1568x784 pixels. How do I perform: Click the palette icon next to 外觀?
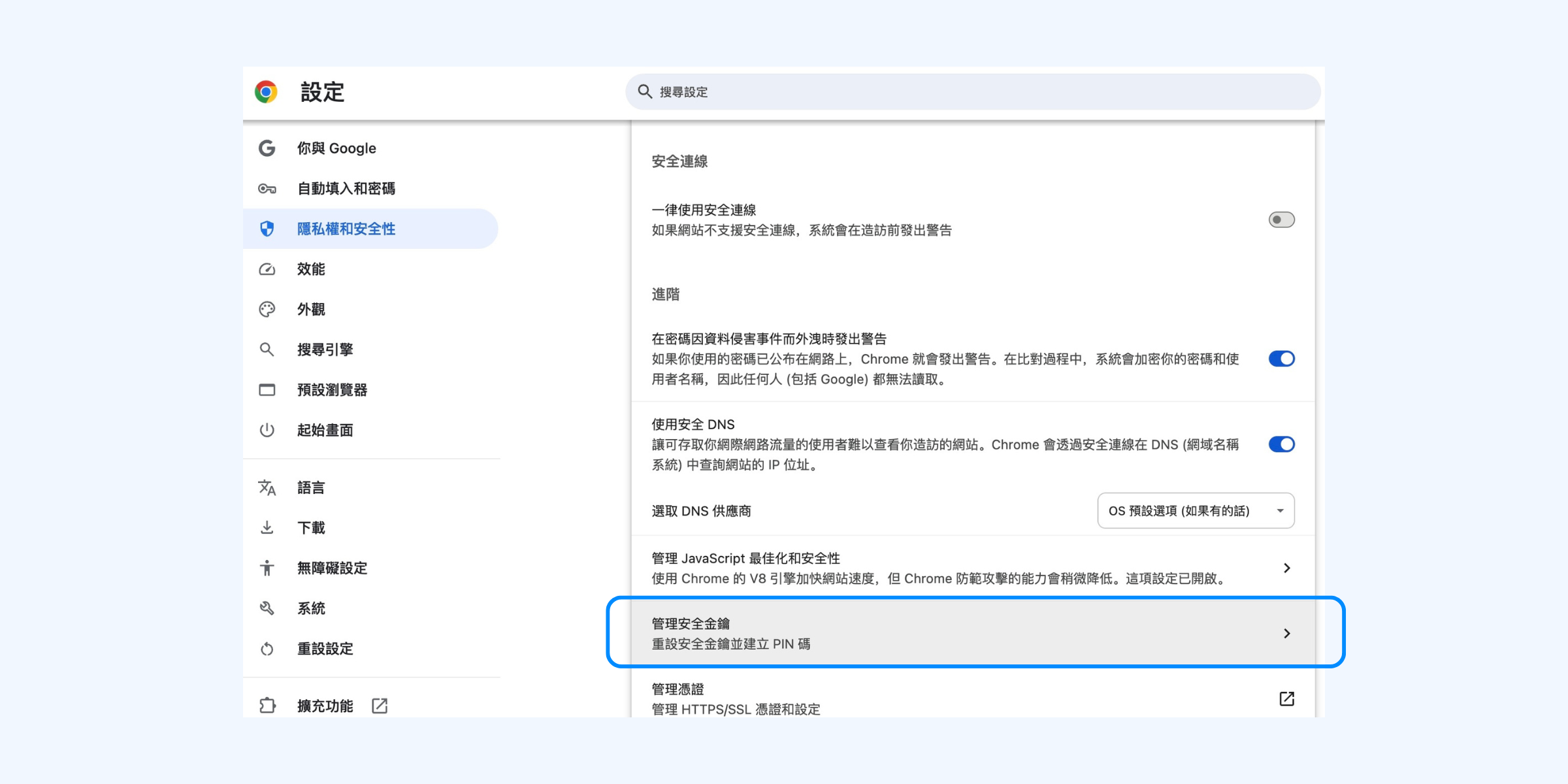click(x=267, y=310)
